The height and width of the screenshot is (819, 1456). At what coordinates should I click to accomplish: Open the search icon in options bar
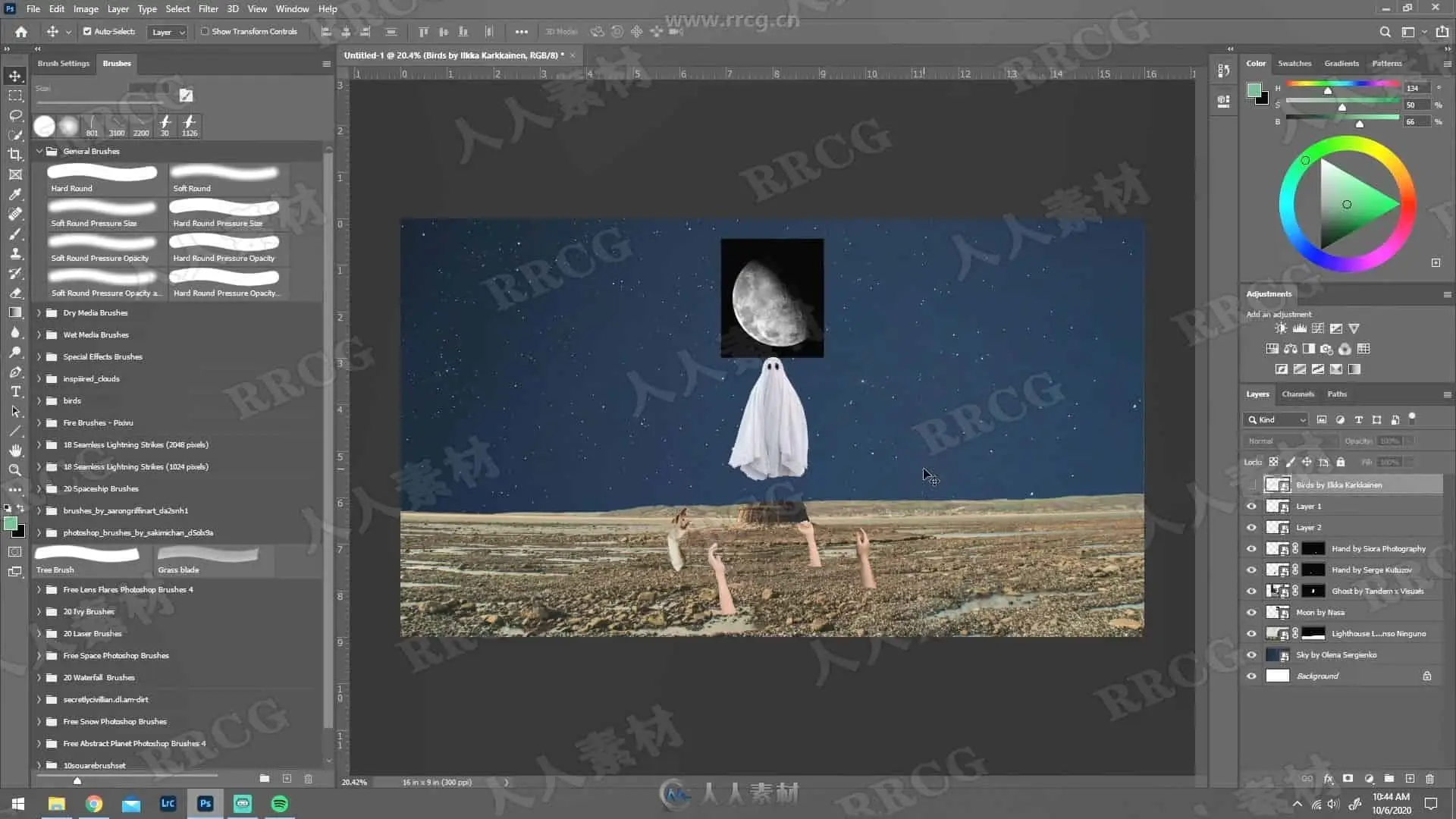[x=1385, y=32]
